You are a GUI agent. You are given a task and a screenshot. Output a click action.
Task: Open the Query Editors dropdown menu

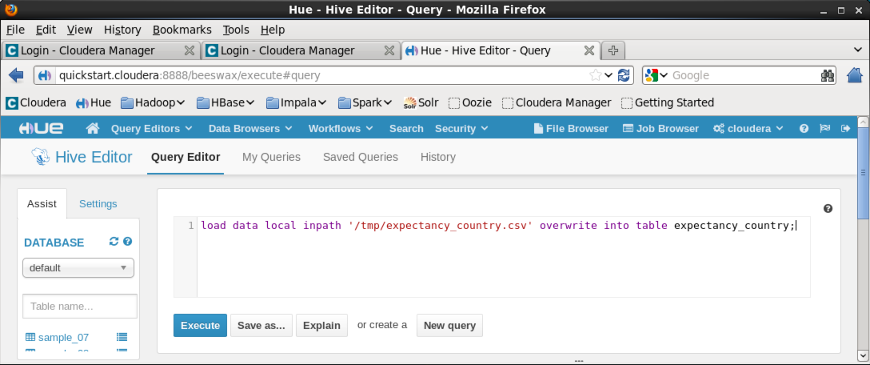[151, 129]
